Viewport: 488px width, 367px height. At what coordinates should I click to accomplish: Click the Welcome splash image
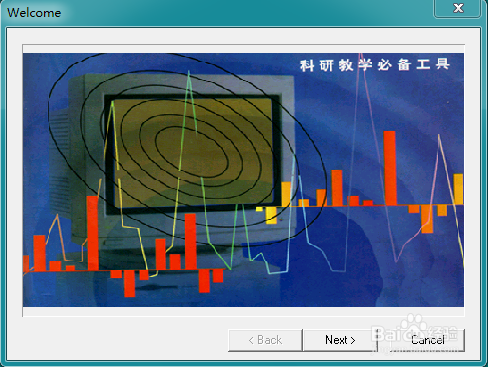(x=243, y=180)
